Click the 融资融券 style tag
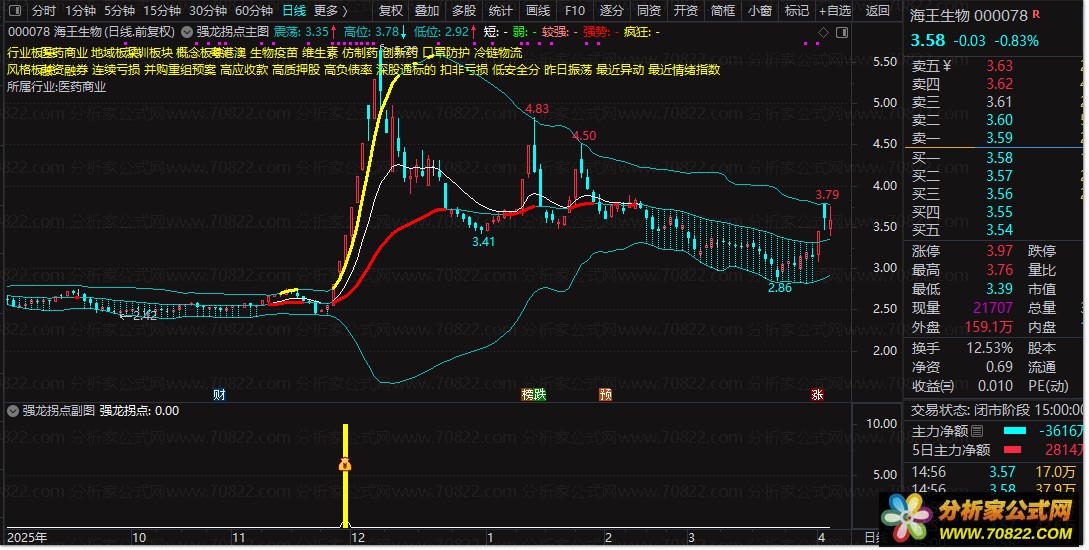The width and height of the screenshot is (1089, 550). (65, 70)
